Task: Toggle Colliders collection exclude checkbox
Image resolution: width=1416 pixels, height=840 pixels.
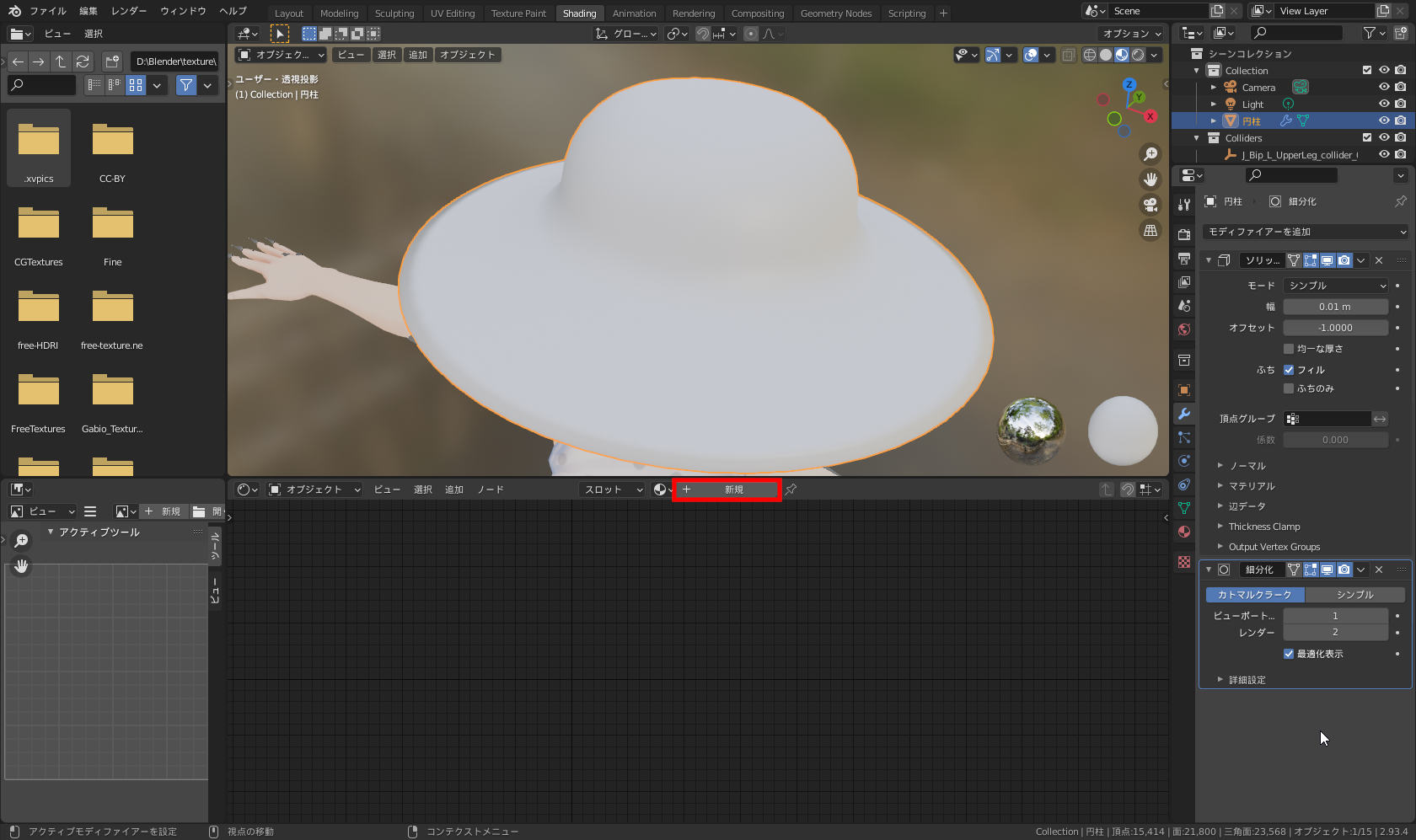Action: (x=1367, y=137)
